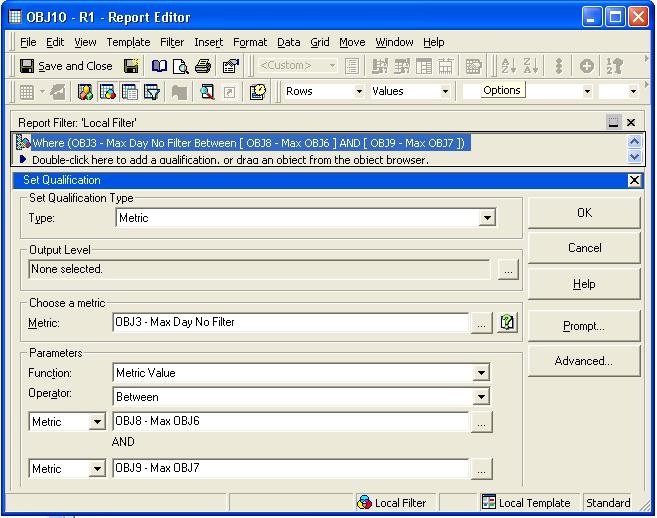This screenshot has width=657, height=518.
Task: Expand the Function dropdown Metric Value
Action: [481, 373]
